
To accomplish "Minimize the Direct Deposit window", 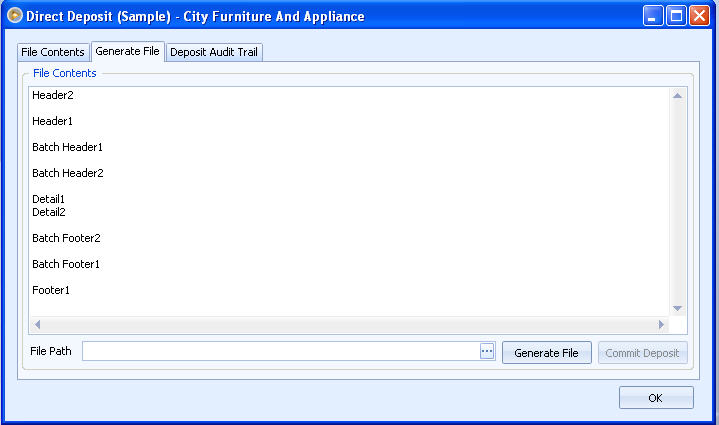I will tap(653, 16).
